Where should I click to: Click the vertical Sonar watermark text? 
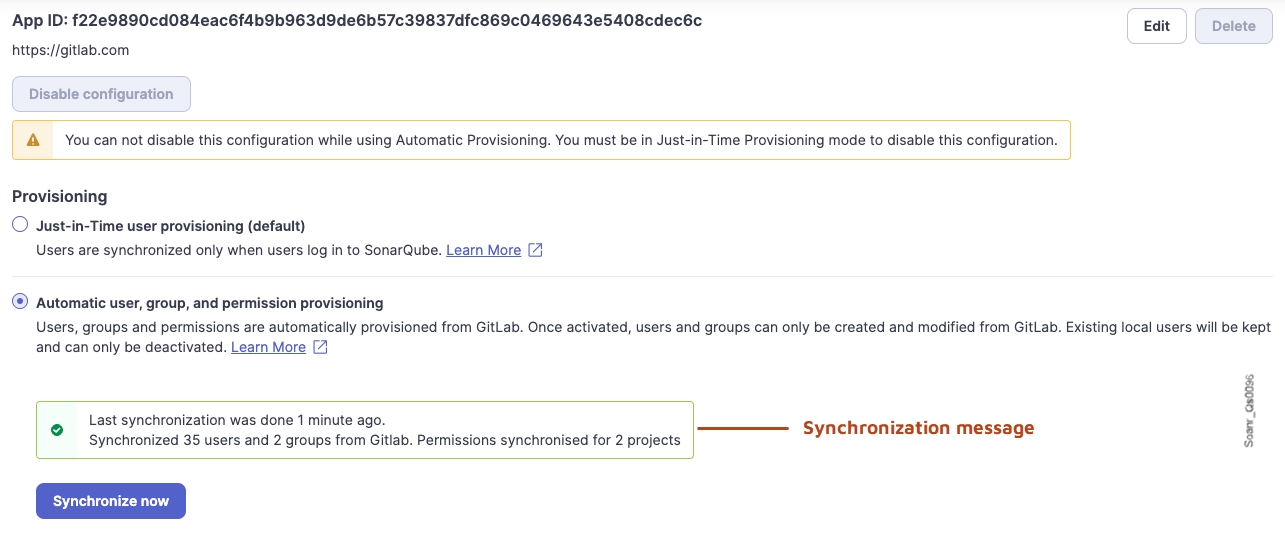pos(1249,410)
